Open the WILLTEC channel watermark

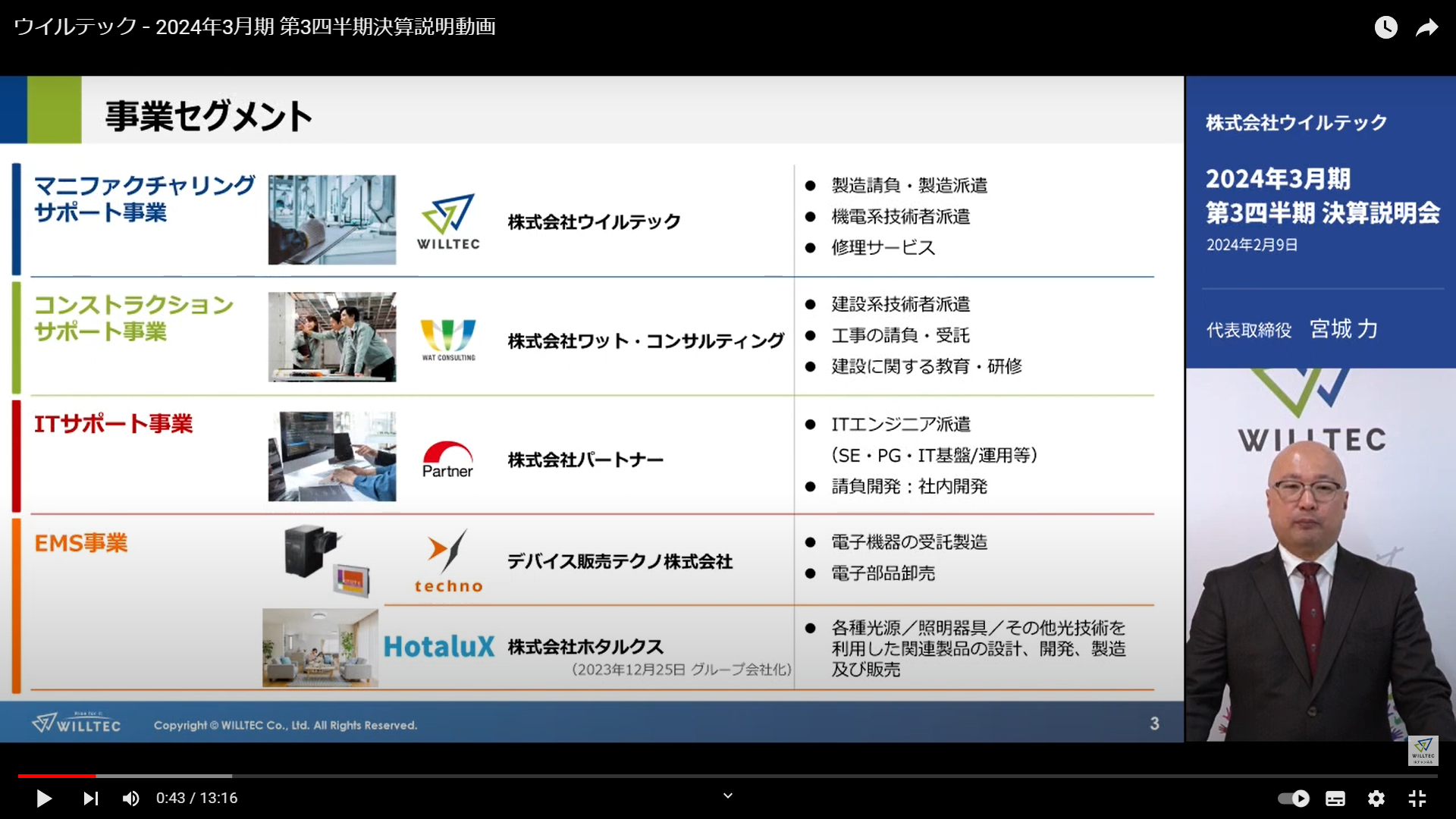coord(1423,750)
